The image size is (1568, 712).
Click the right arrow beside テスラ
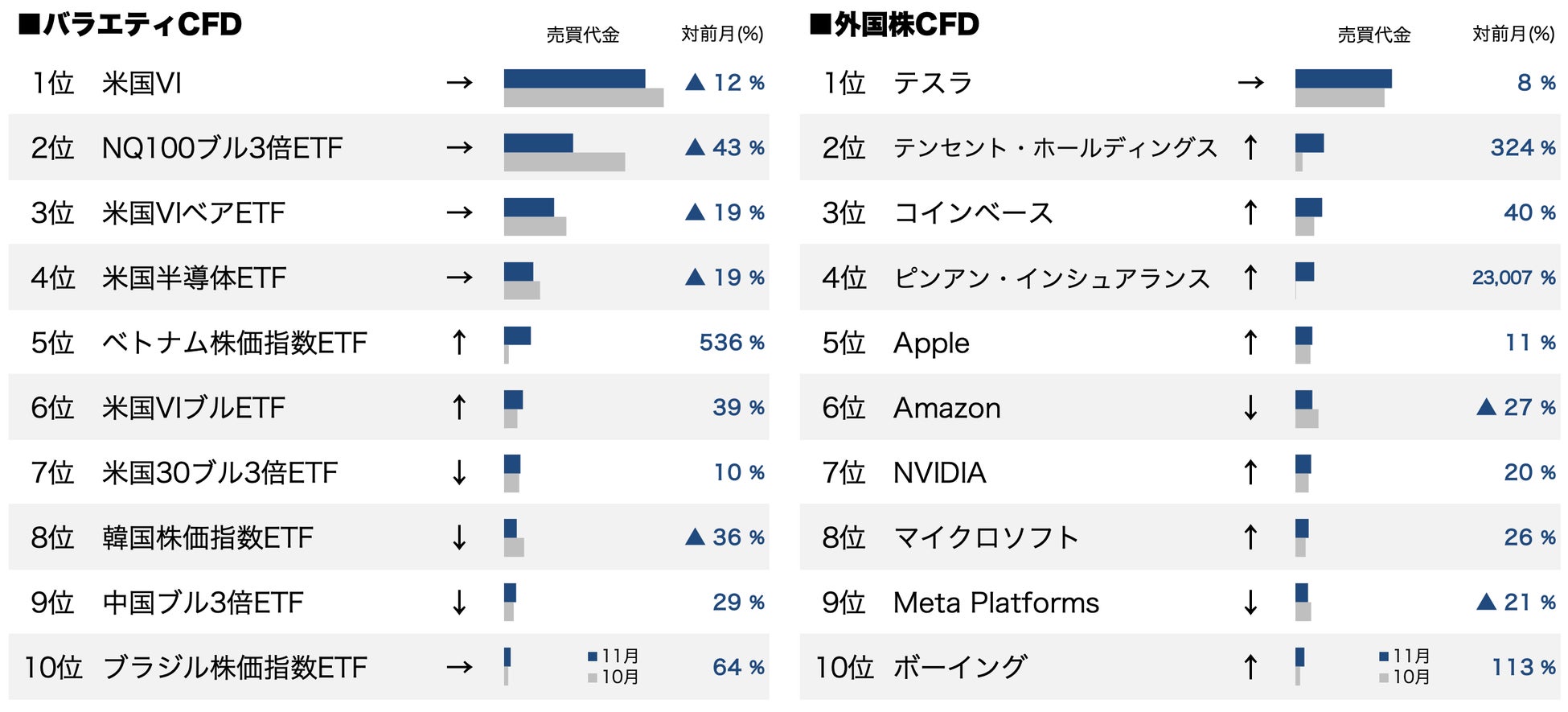pyautogui.click(x=1250, y=82)
